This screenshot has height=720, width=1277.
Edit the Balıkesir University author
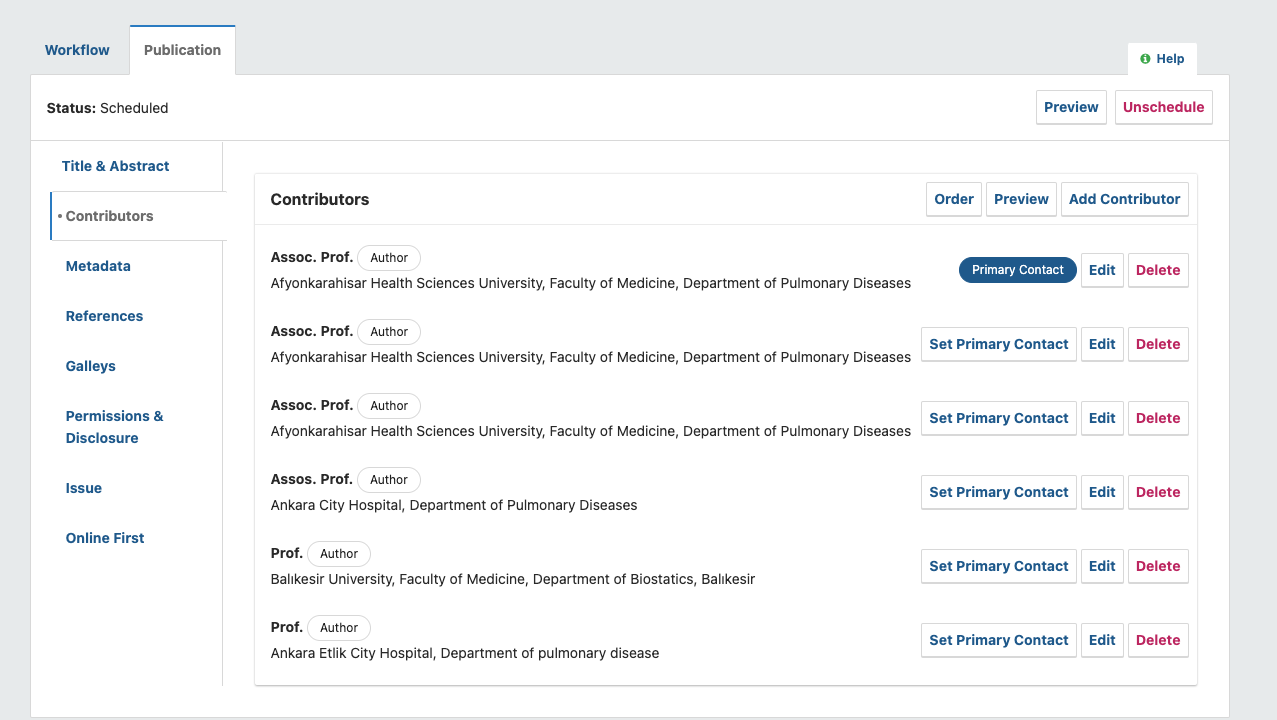(x=1102, y=566)
